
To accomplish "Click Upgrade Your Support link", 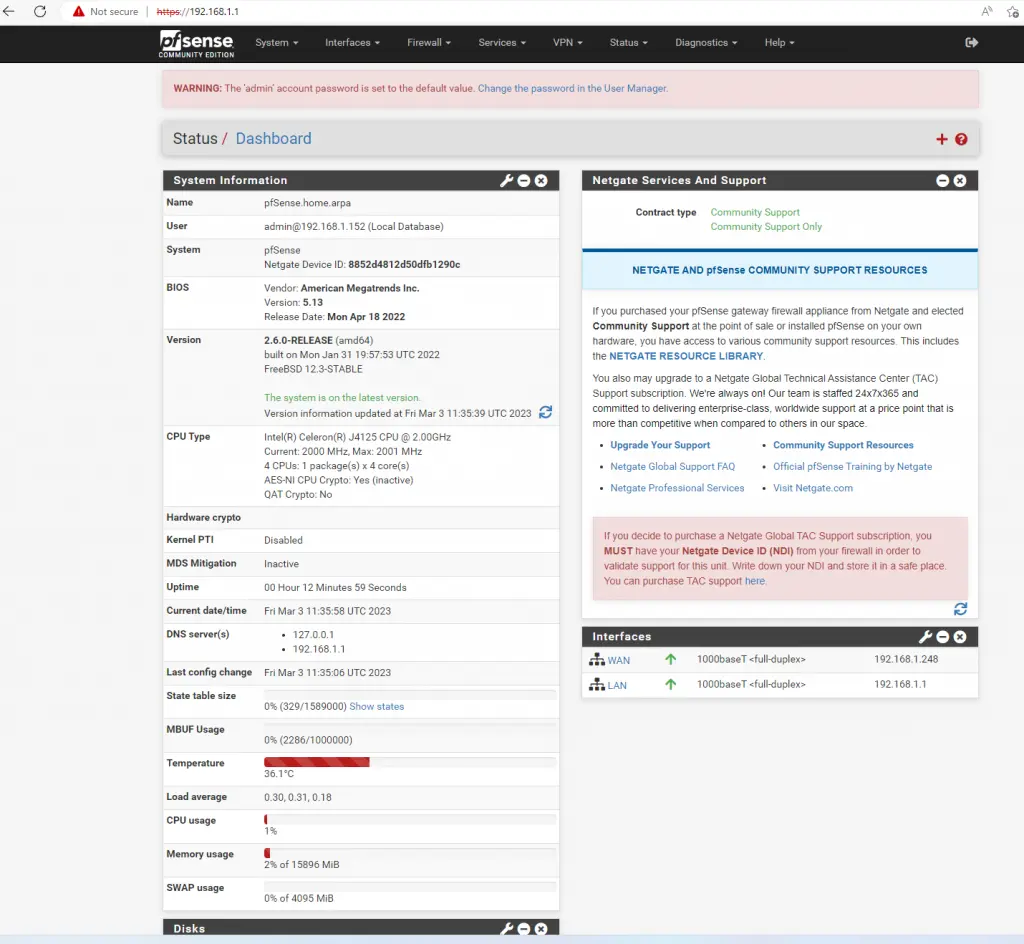I will pos(660,445).
